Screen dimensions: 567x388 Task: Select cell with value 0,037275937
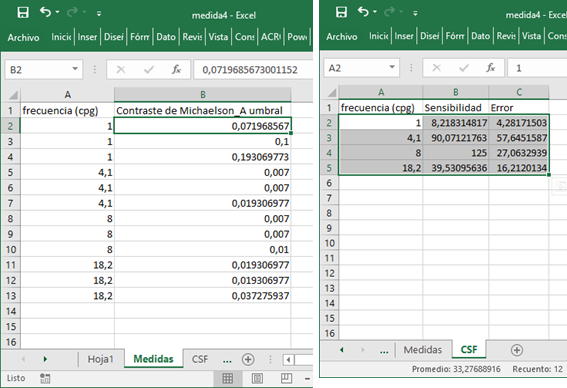(x=203, y=296)
